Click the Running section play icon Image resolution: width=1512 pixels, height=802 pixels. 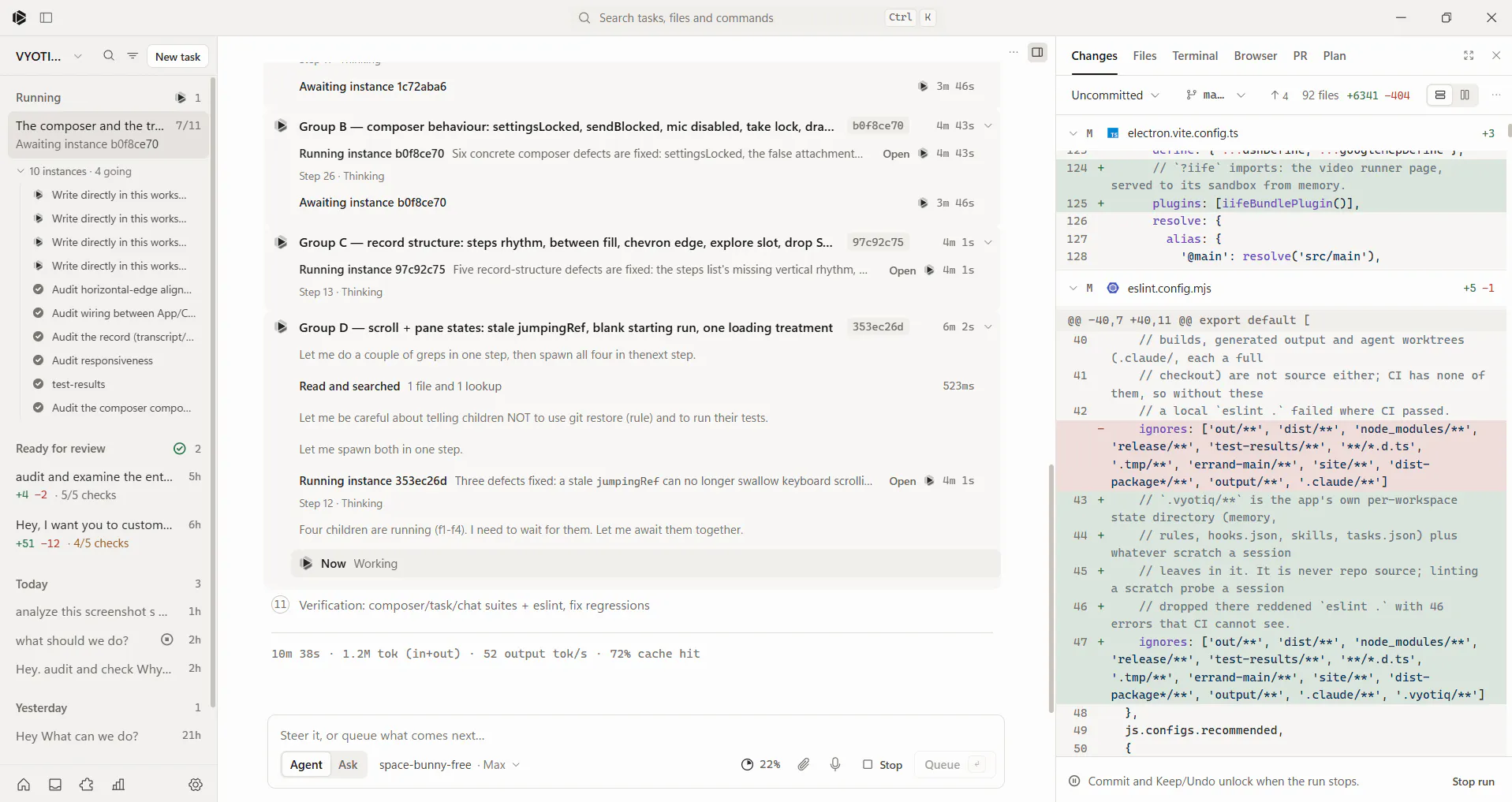pos(181,98)
